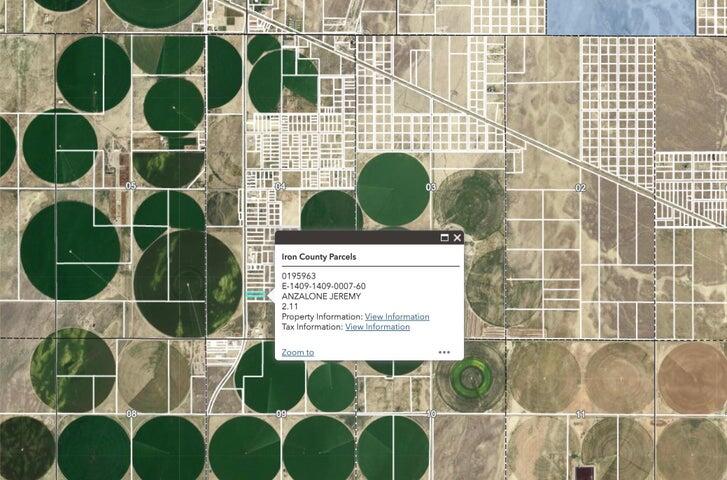Open the popup's three-dot more options menu
The height and width of the screenshot is (480, 727).
pyautogui.click(x=444, y=352)
